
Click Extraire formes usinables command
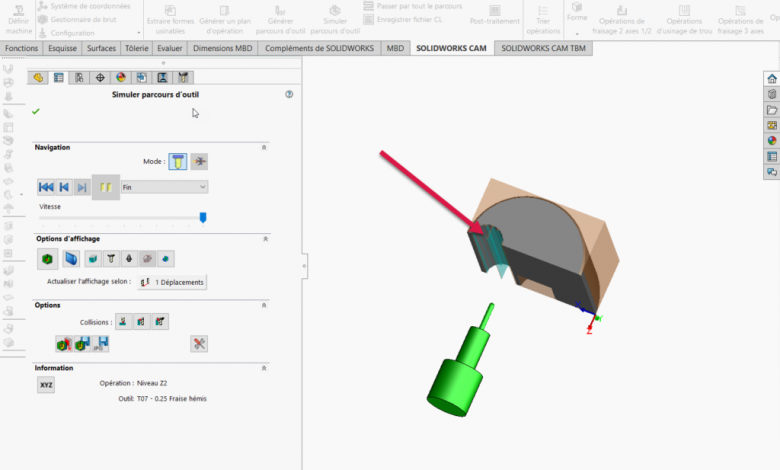click(x=170, y=20)
